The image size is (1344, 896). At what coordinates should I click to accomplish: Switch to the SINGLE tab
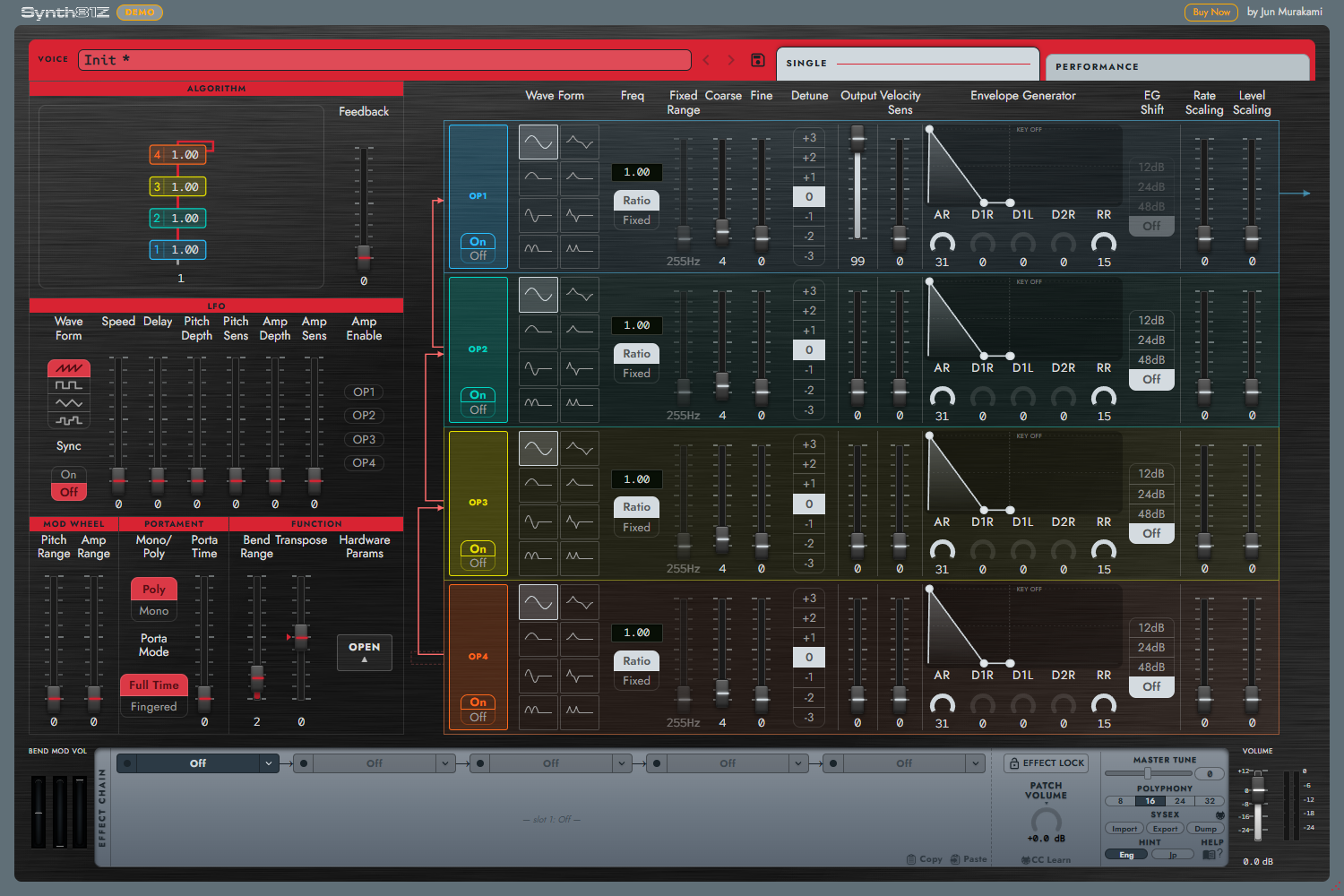click(x=908, y=64)
